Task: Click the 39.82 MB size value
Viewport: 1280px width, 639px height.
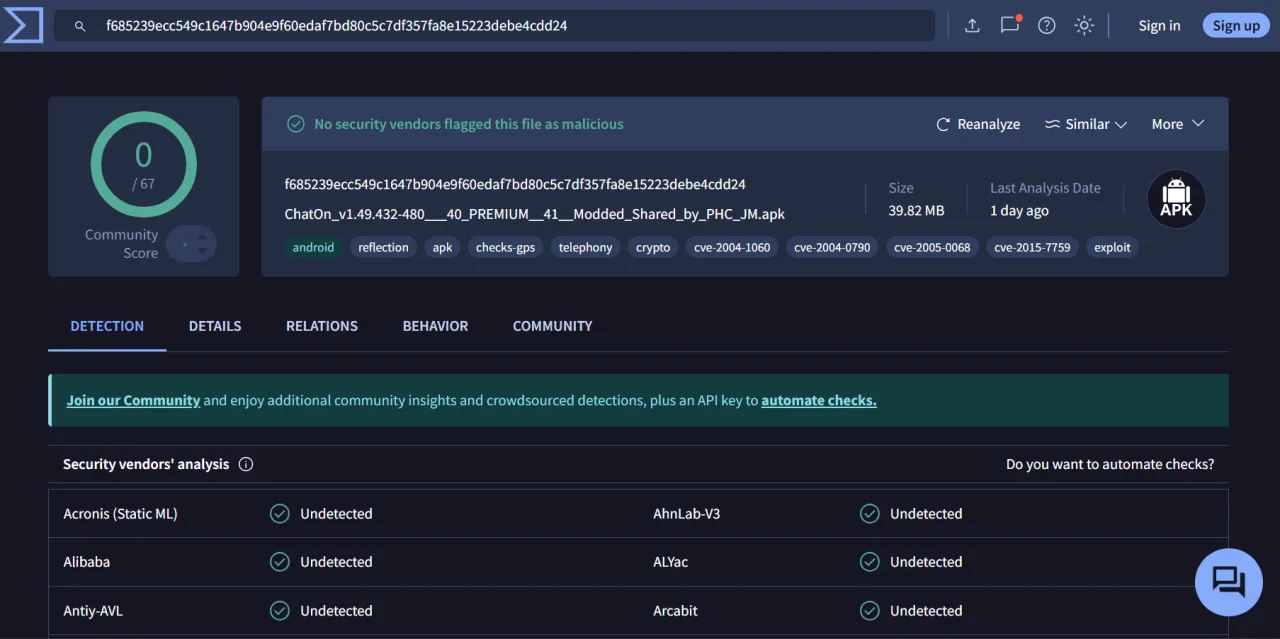Action: tap(916, 211)
